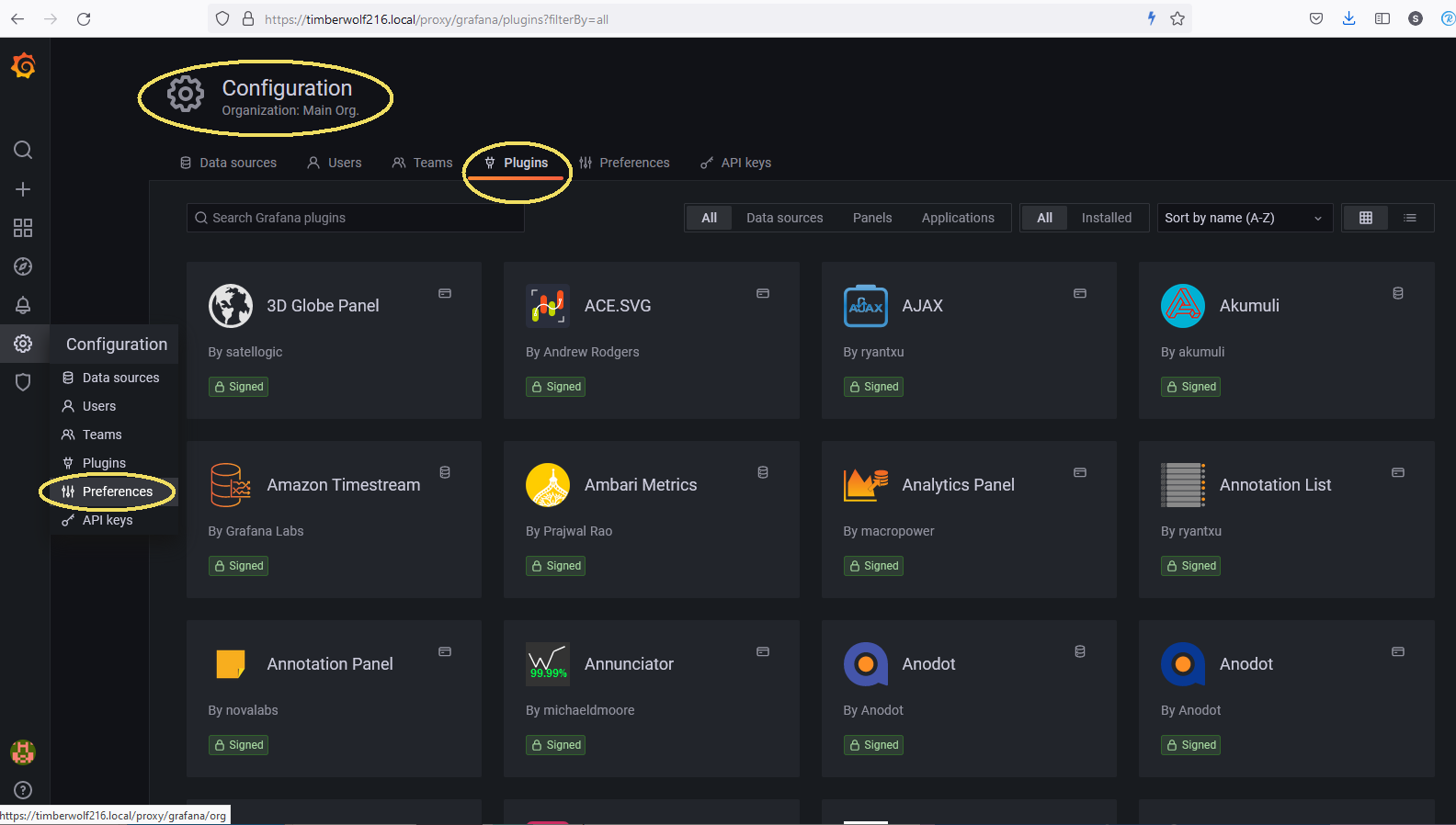Click the Analytics Panel plugin logo
The height and width of the screenshot is (825, 1456).
(866, 485)
